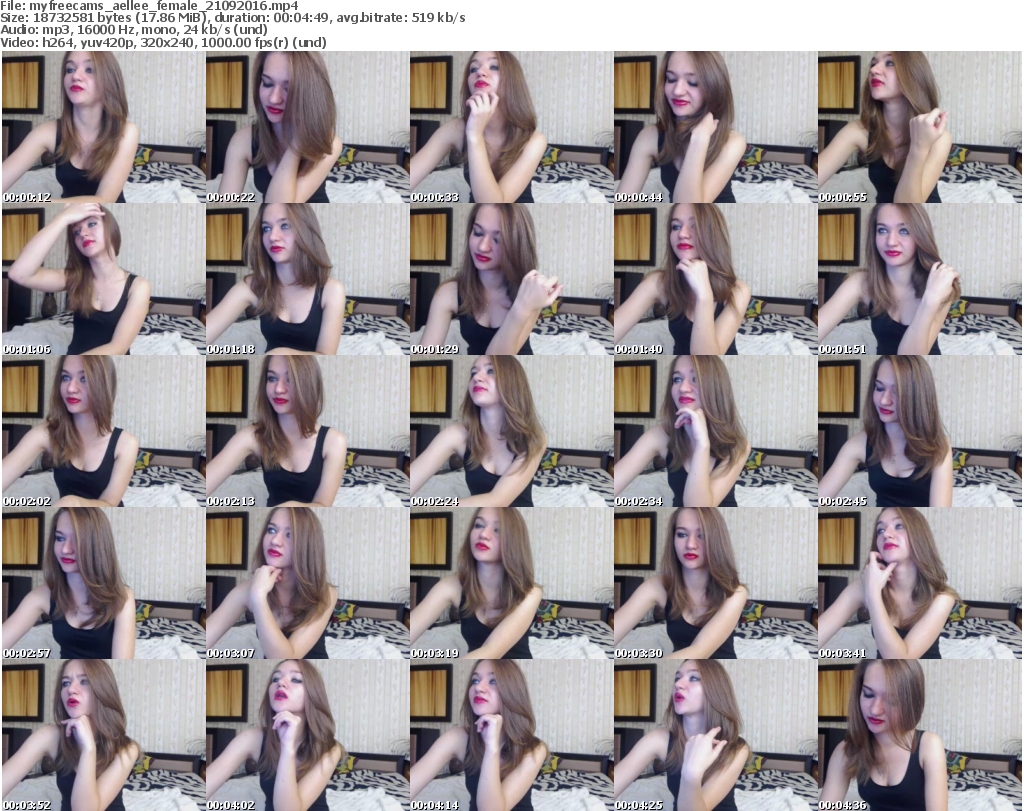Select the 00:03:19 frame
The width and height of the screenshot is (1024, 811).
pos(511,584)
